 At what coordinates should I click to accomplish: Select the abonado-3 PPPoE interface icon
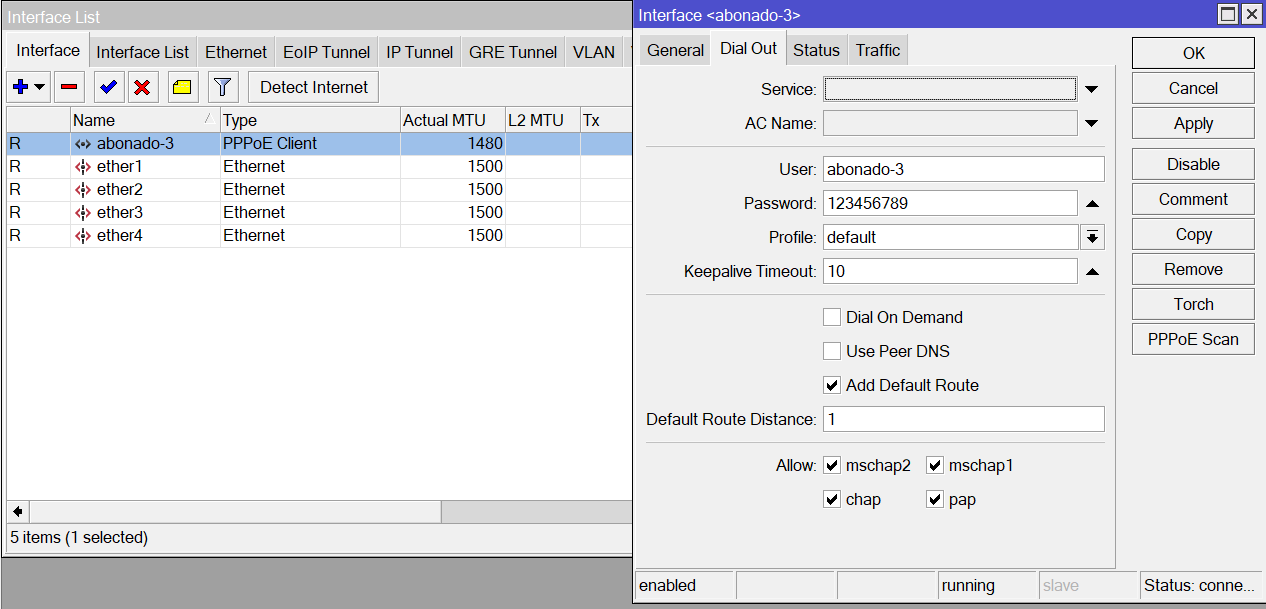click(x=83, y=144)
